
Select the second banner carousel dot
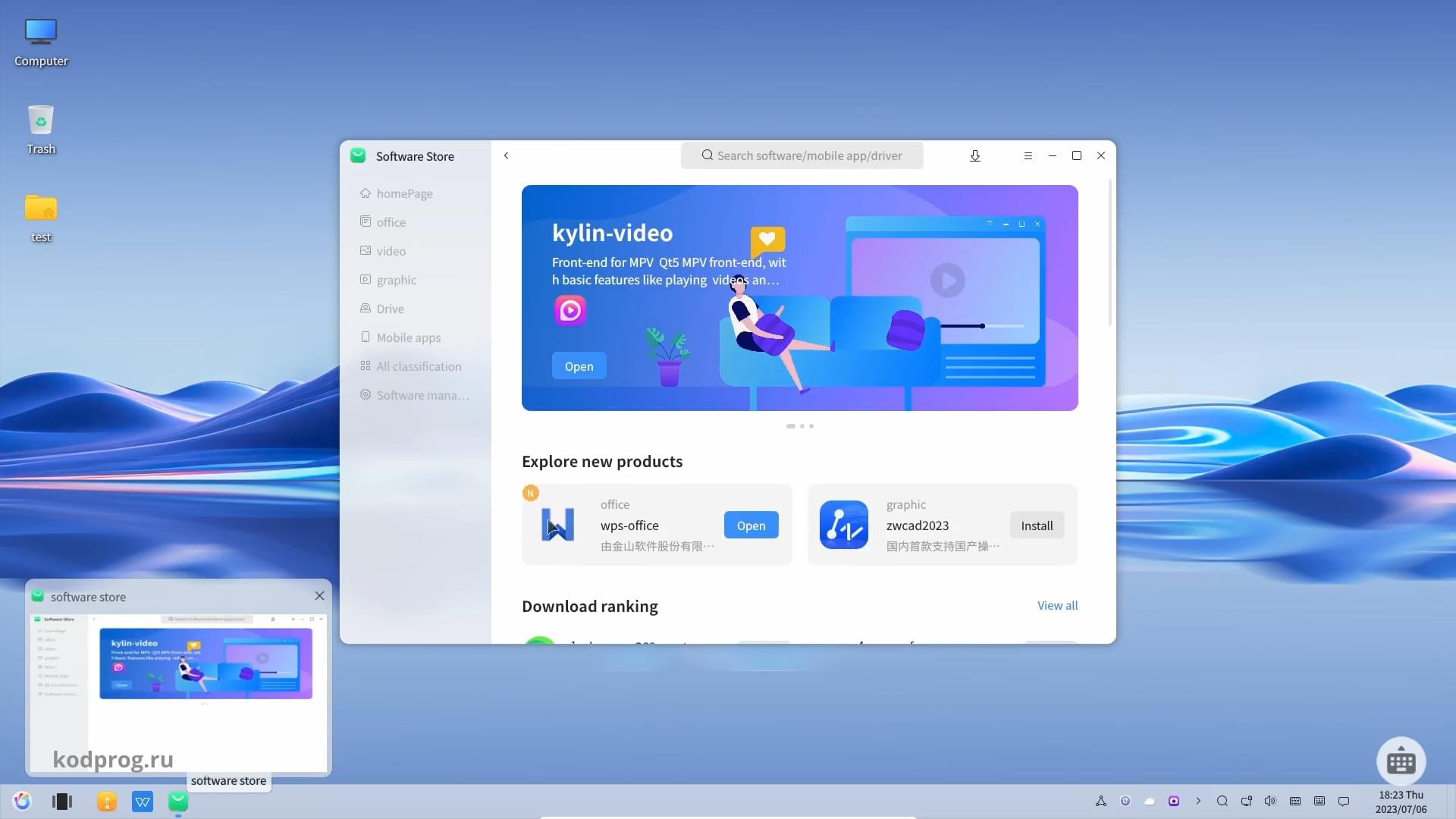802,426
